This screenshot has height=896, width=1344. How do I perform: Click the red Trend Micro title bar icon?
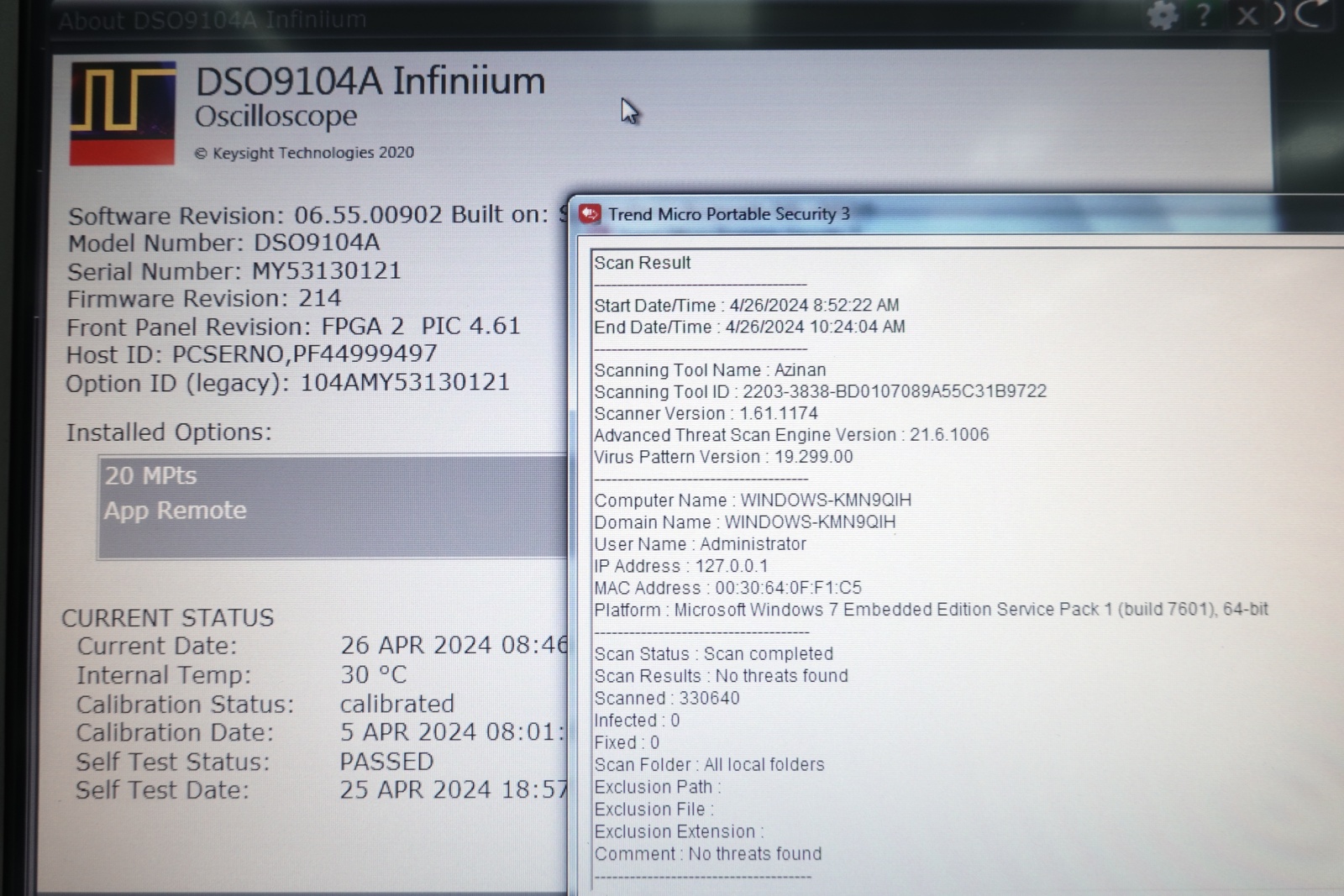(x=590, y=214)
